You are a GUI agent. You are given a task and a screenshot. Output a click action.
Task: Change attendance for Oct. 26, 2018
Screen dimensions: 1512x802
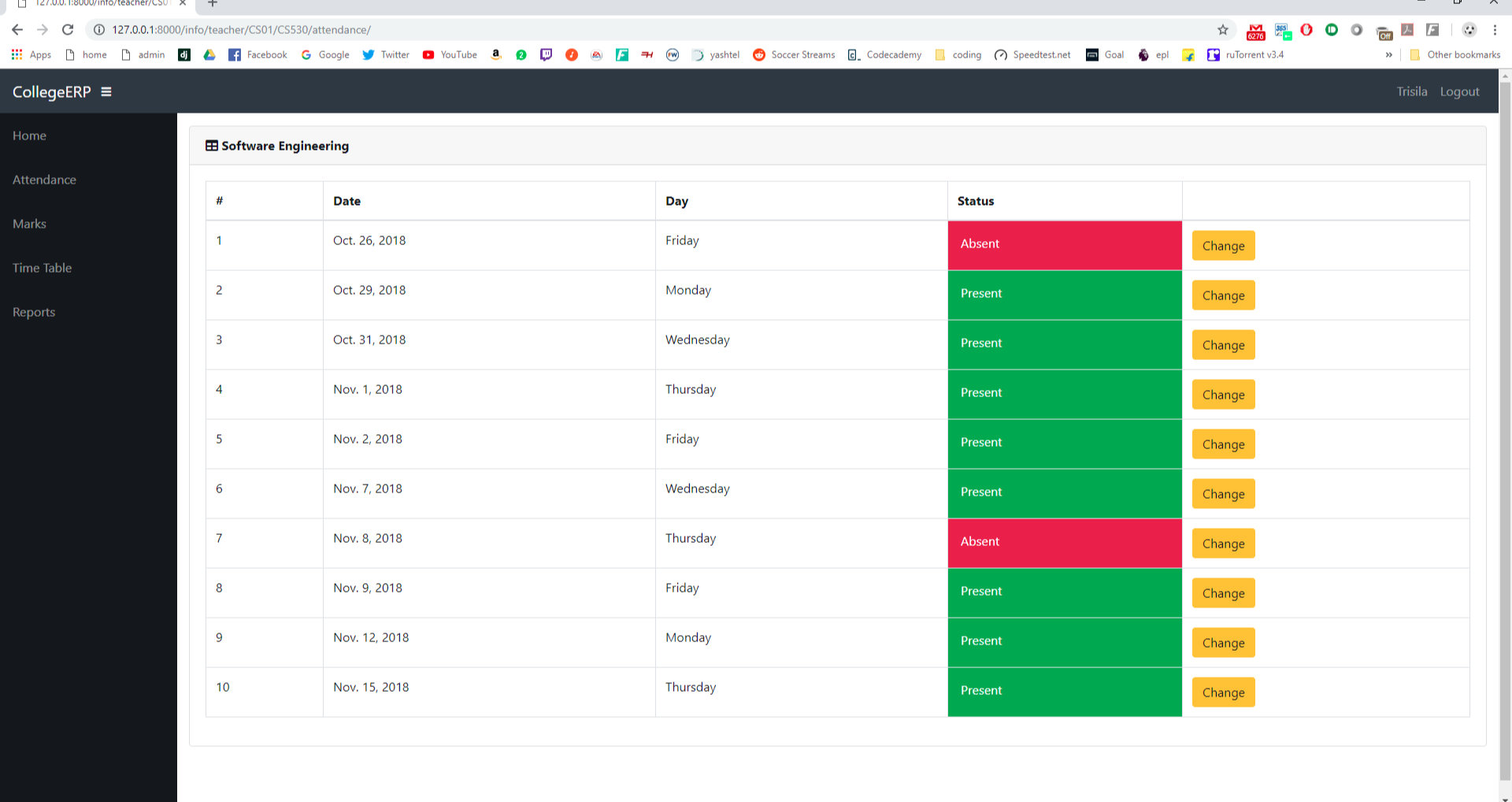tap(1223, 246)
